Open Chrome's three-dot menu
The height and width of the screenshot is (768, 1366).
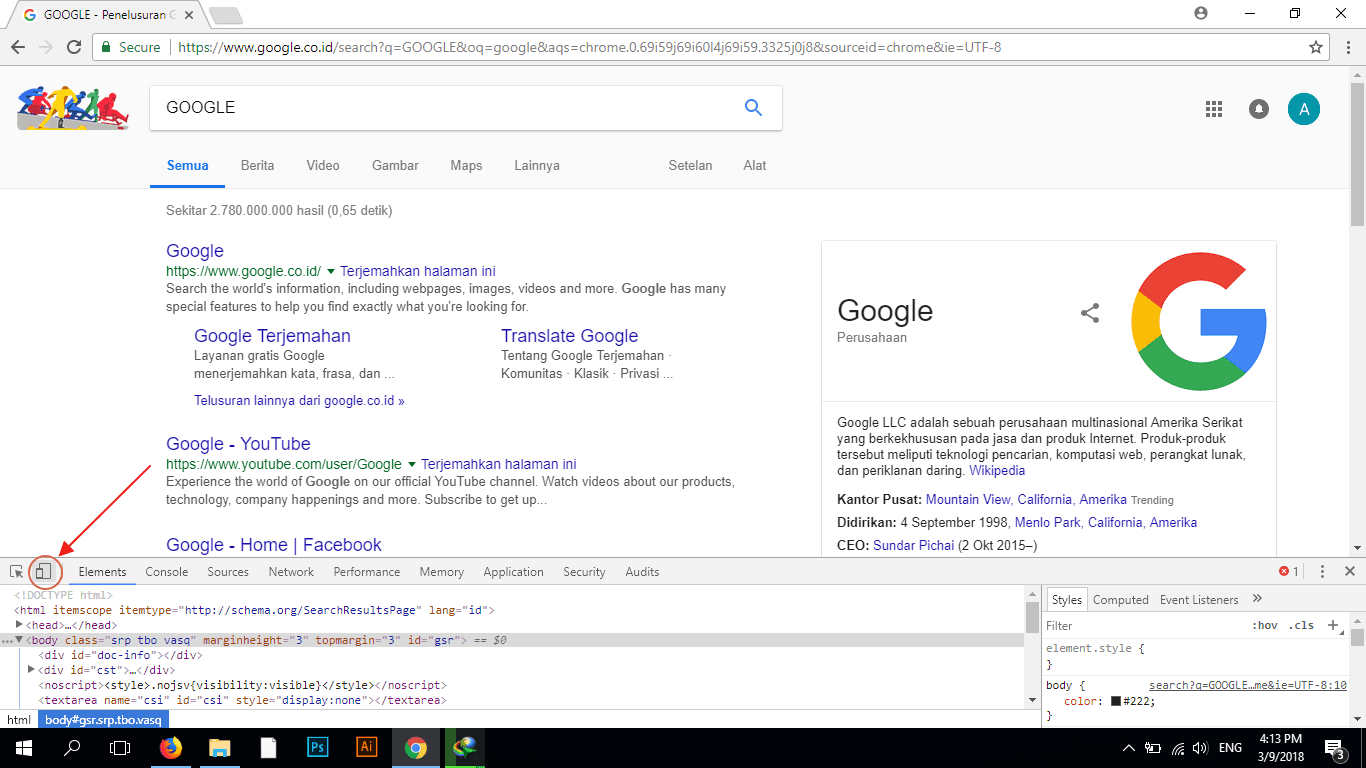click(1346, 47)
